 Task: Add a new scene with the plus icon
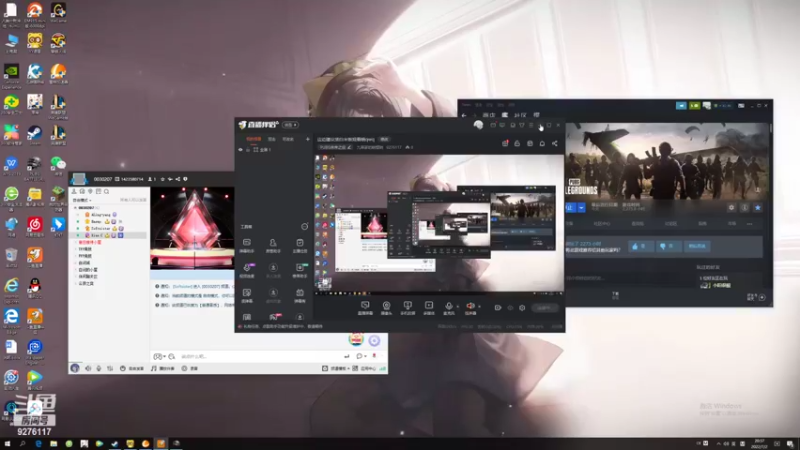(308, 139)
